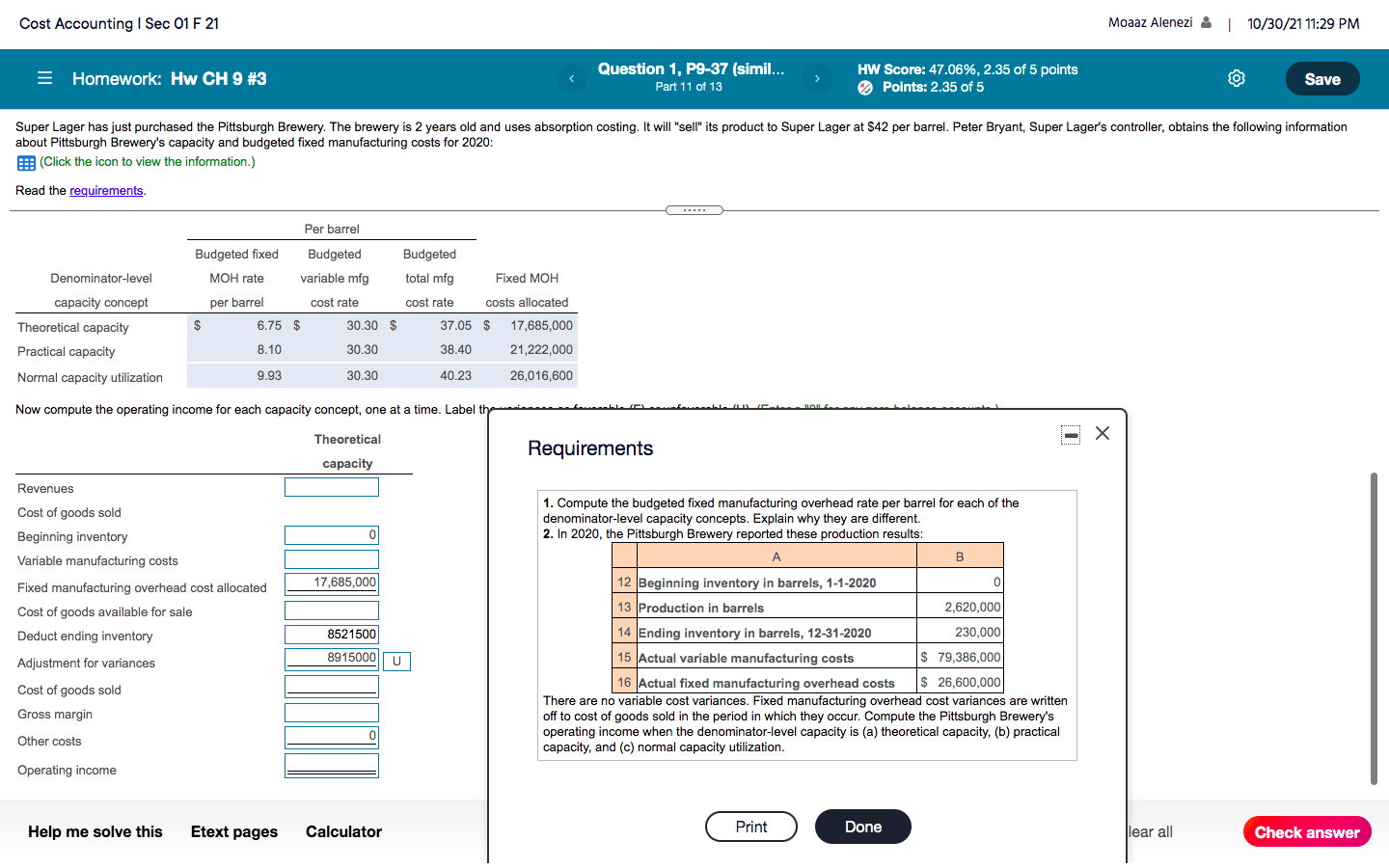Open the settings gear icon
The width and height of the screenshot is (1389, 868).
1237,78
